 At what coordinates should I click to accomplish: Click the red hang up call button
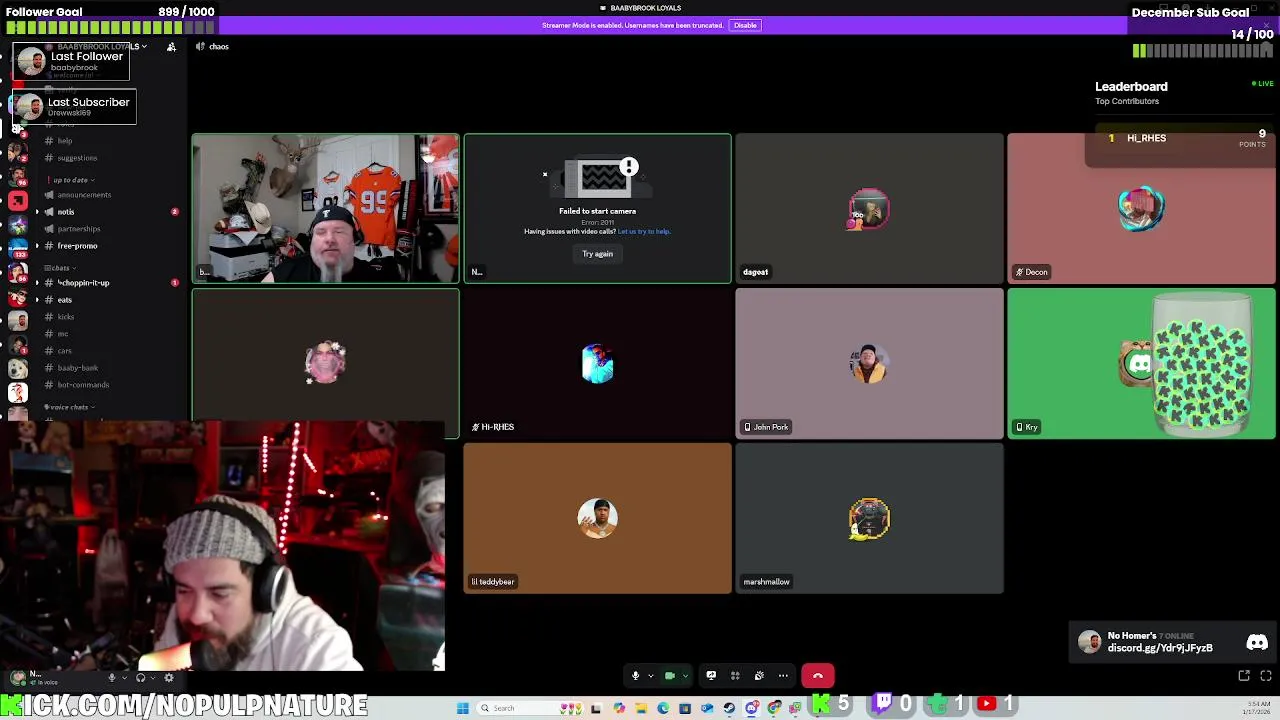[x=818, y=676]
